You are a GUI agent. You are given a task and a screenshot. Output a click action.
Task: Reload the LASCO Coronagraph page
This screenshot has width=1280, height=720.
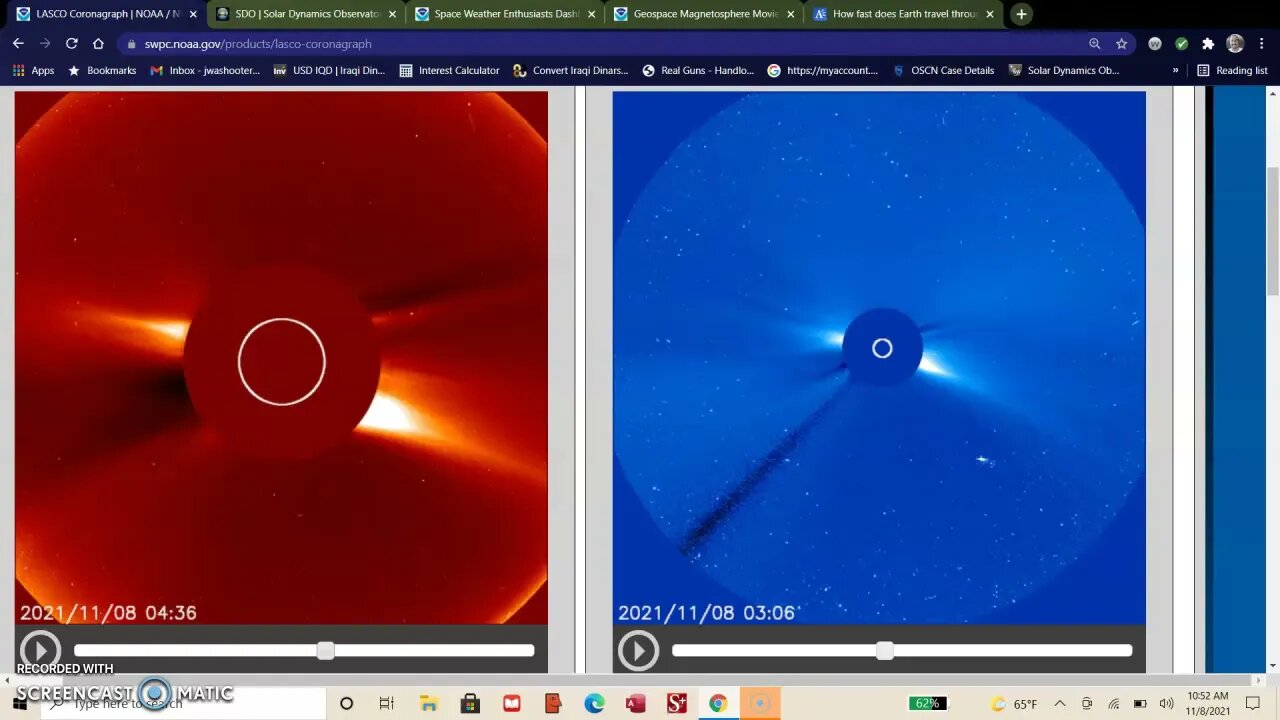tap(72, 44)
